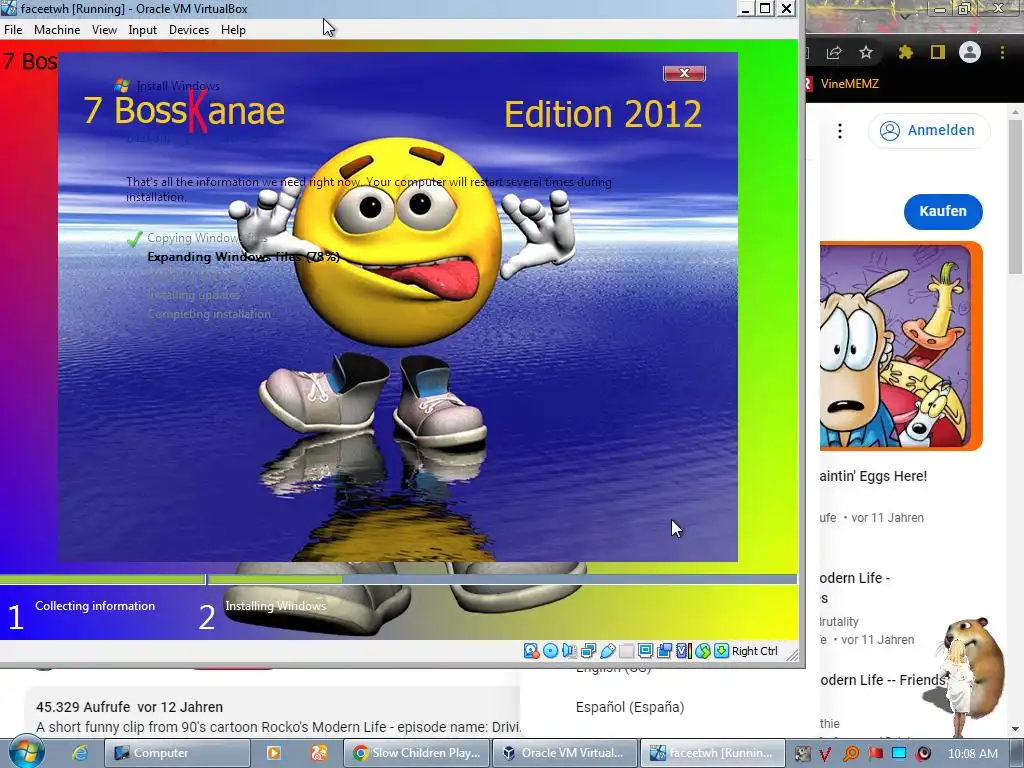
Task: Switch to the Computer taskbar window
Action: (x=177, y=753)
